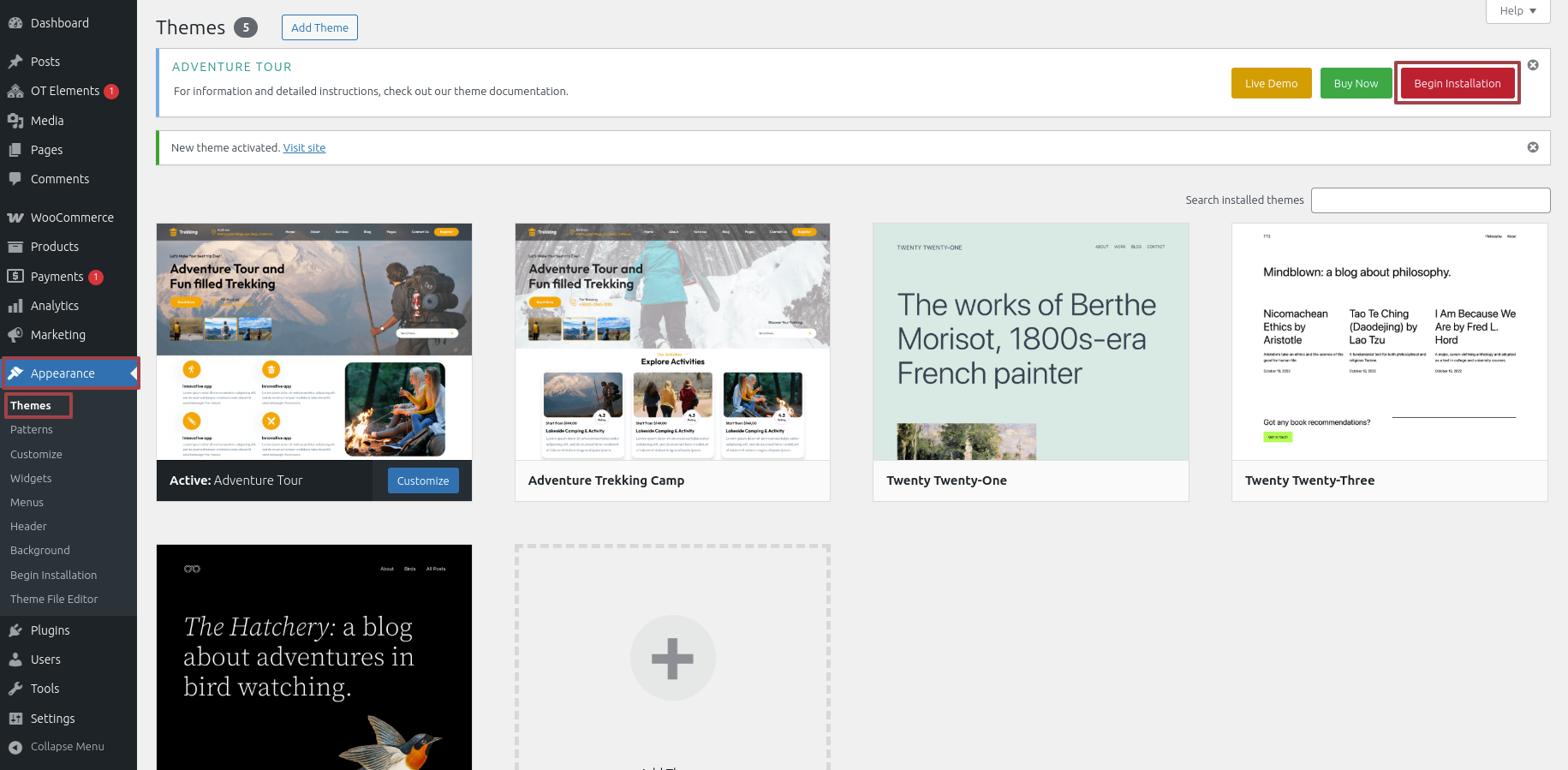Open Dashboard via its gauge icon
The height and width of the screenshot is (770, 1568).
click(15, 23)
